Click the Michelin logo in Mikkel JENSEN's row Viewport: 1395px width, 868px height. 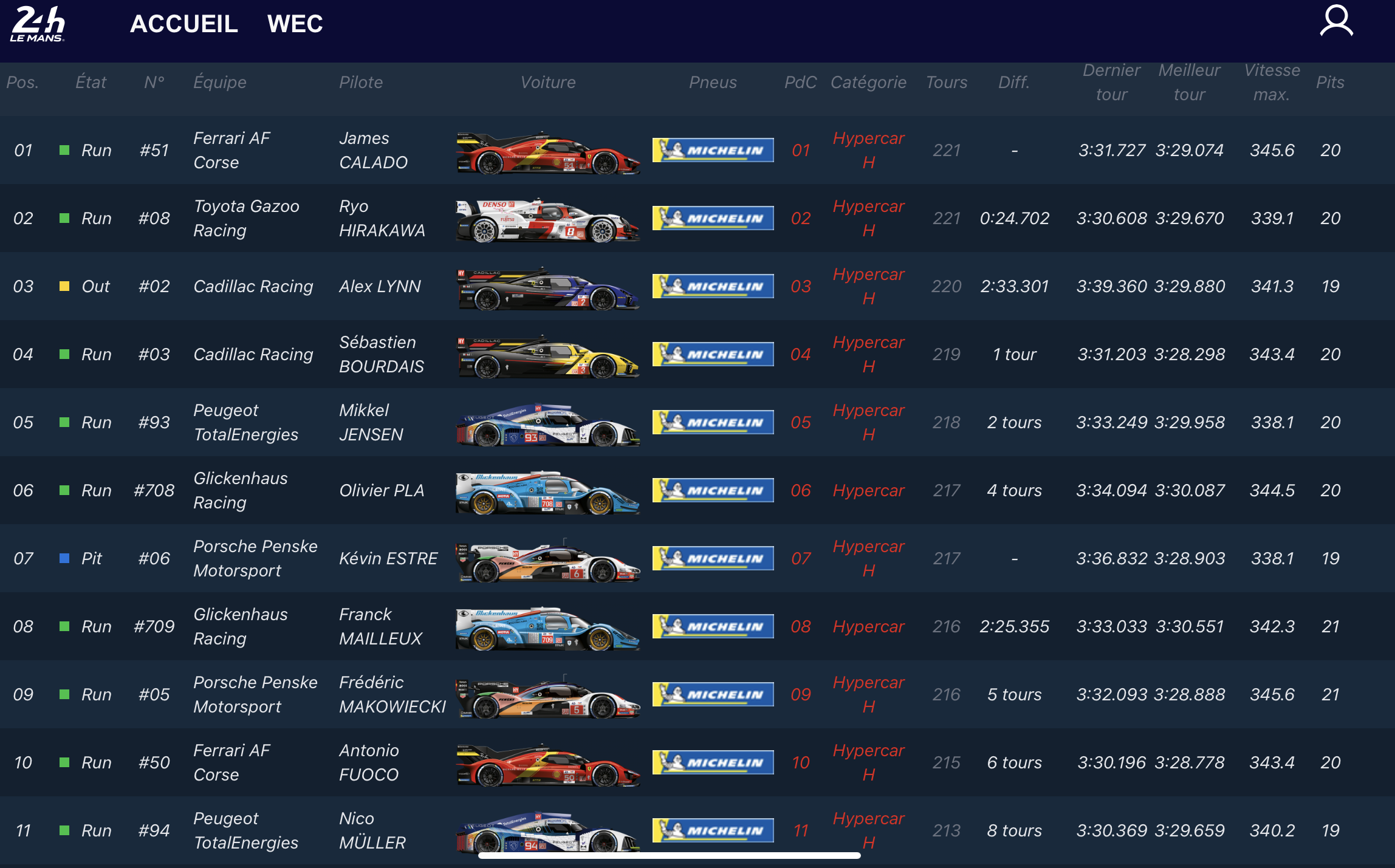point(713,422)
